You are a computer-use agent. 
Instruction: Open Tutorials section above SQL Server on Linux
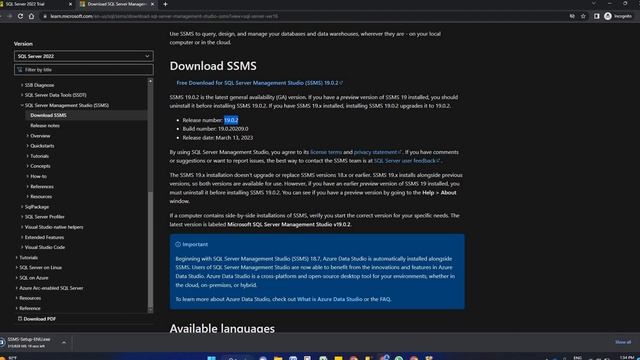[x=29, y=258]
